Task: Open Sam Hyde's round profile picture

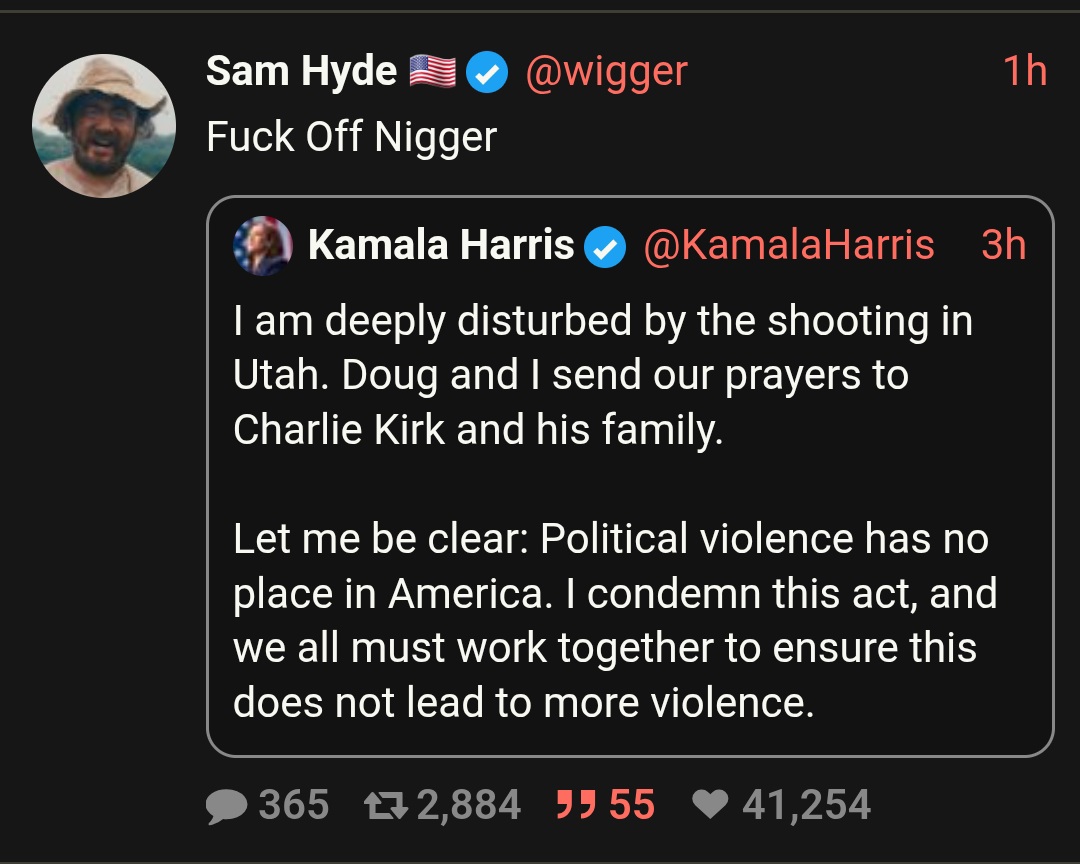Action: point(104,126)
